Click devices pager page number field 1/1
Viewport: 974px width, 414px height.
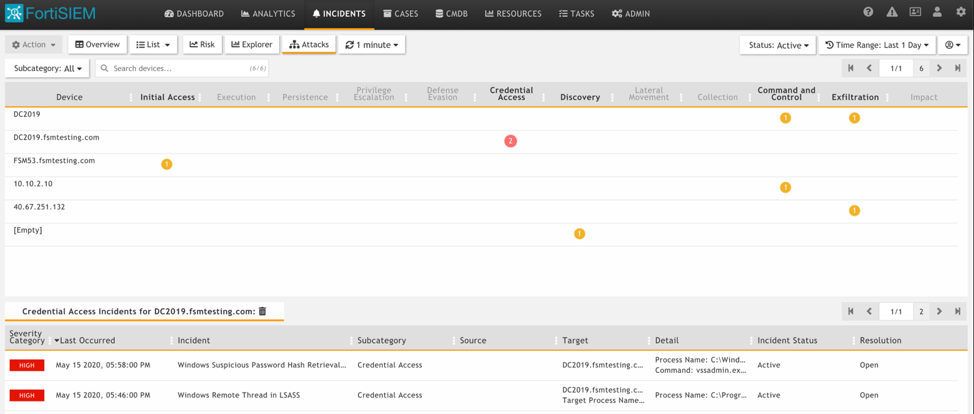[896, 68]
